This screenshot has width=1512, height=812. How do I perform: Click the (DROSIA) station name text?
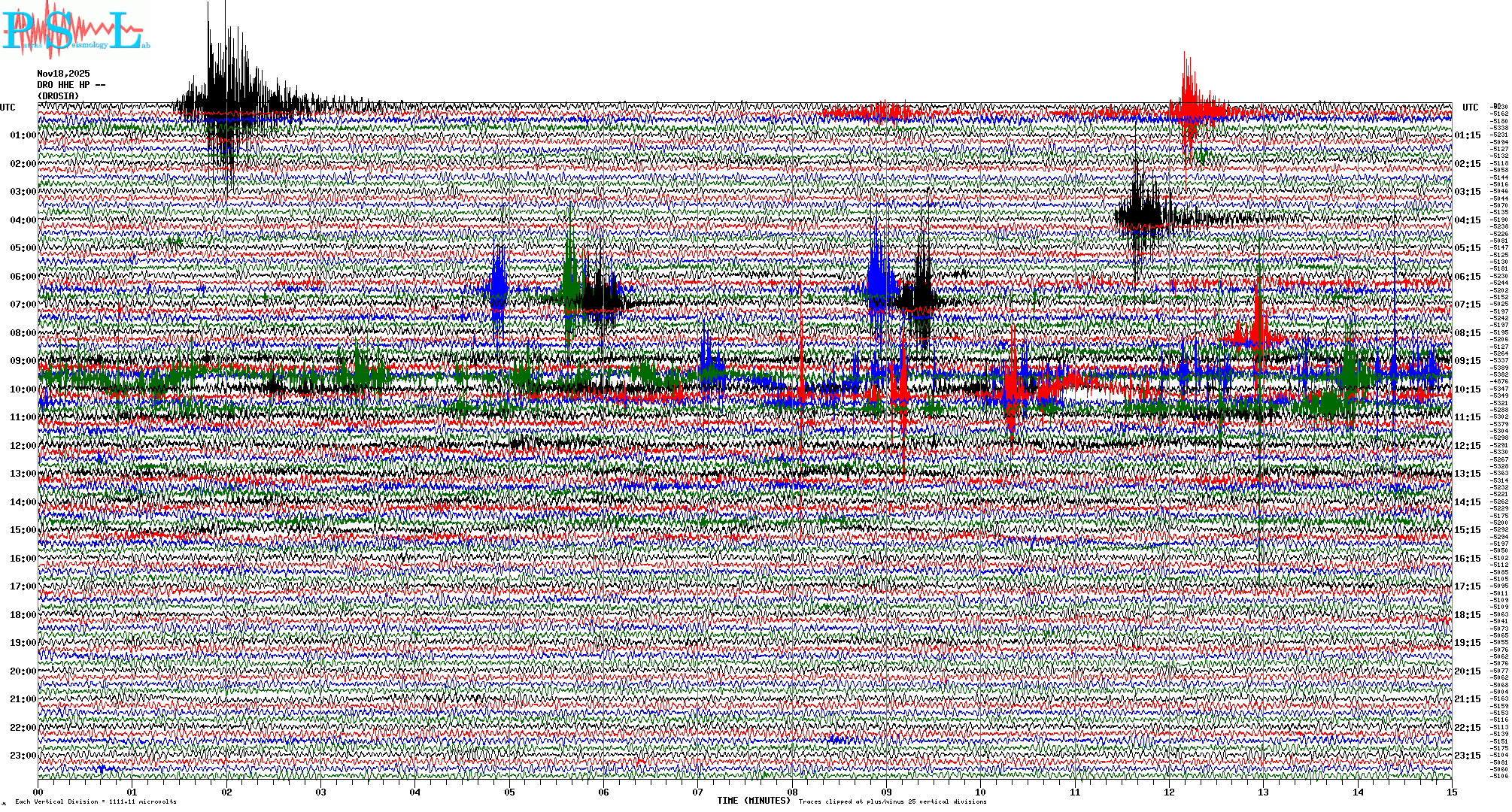pyautogui.click(x=58, y=96)
